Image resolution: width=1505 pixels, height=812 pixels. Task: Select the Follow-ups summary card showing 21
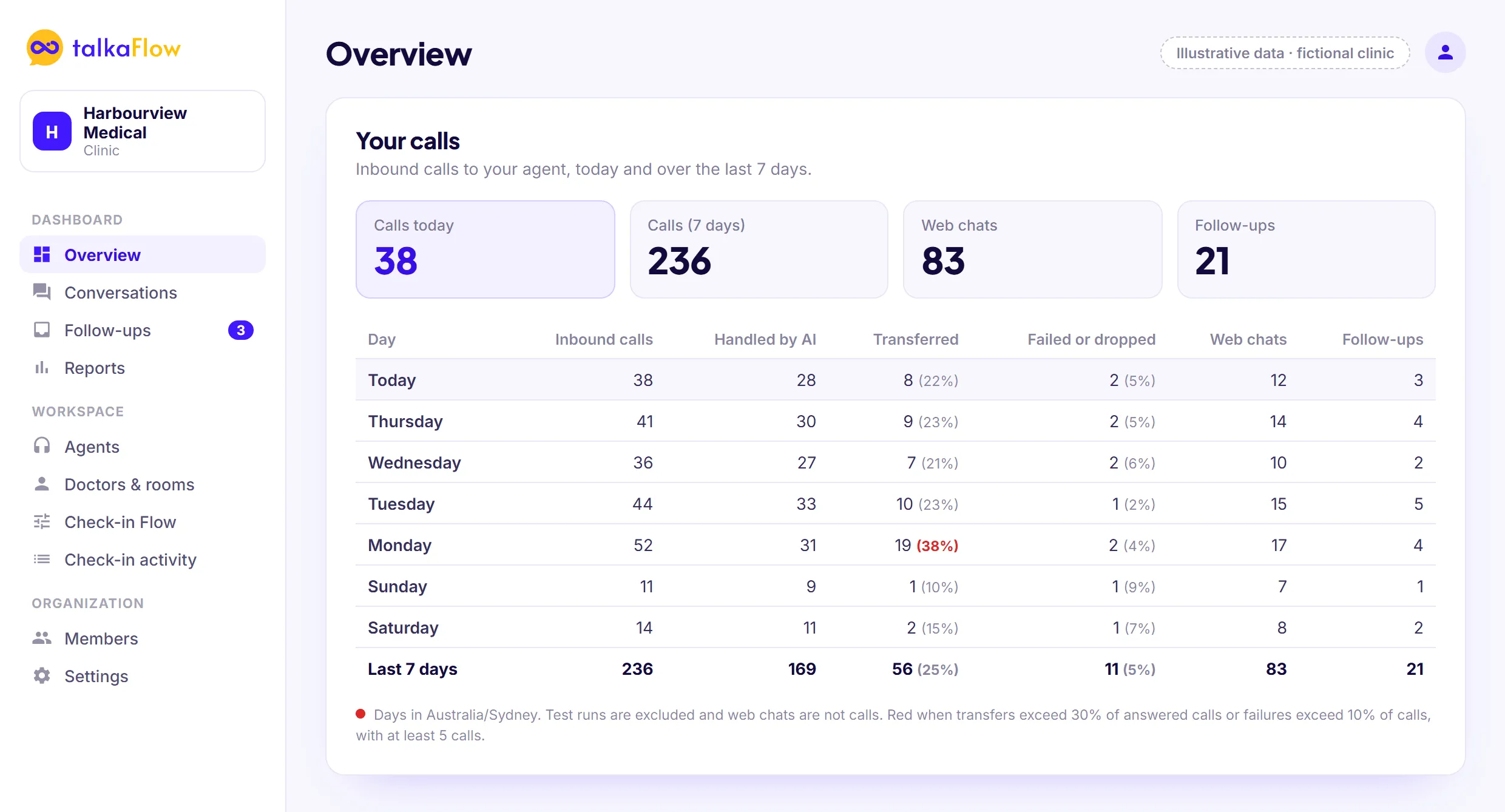coord(1307,249)
